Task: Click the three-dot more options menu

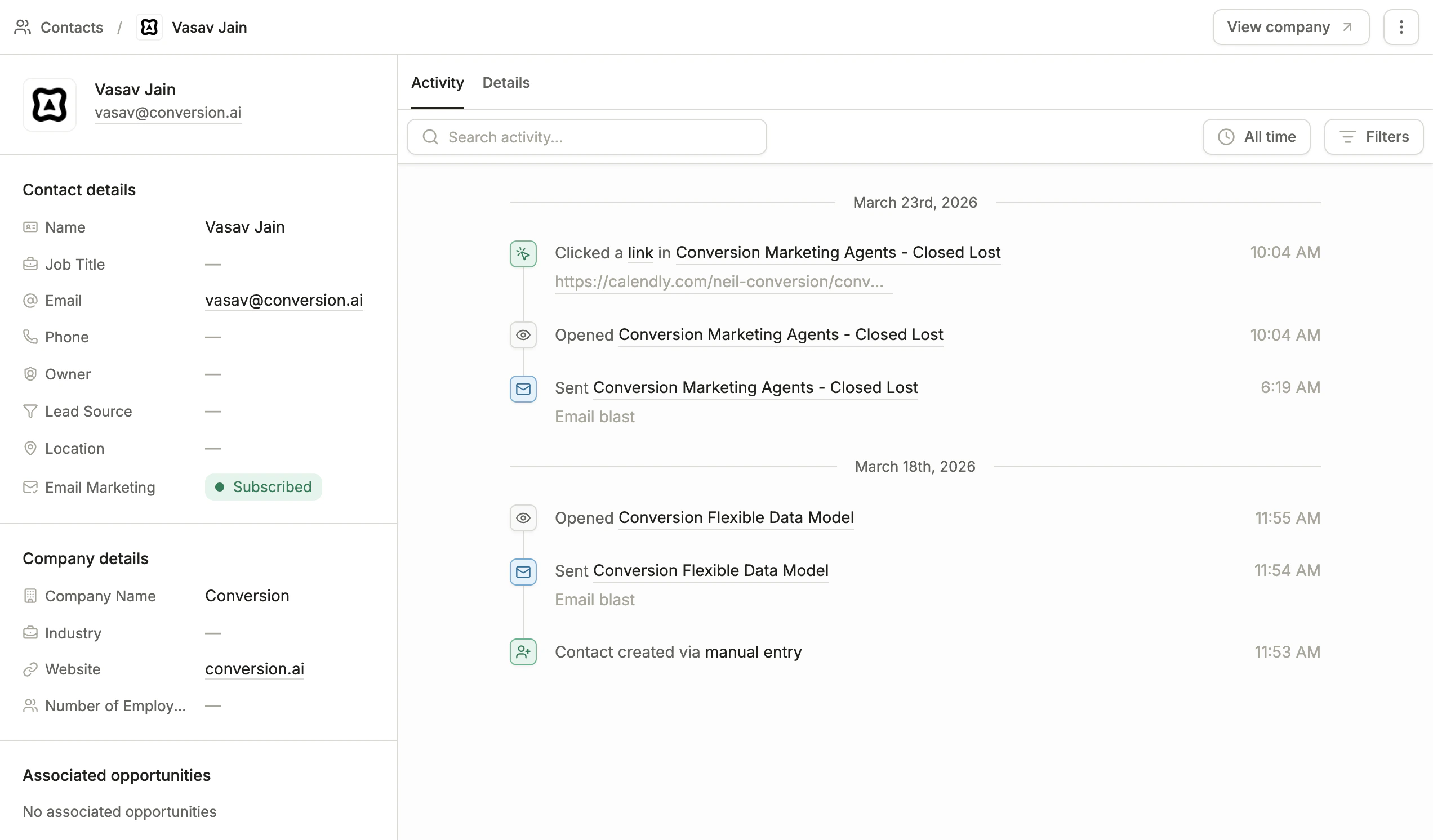Action: tap(1400, 26)
